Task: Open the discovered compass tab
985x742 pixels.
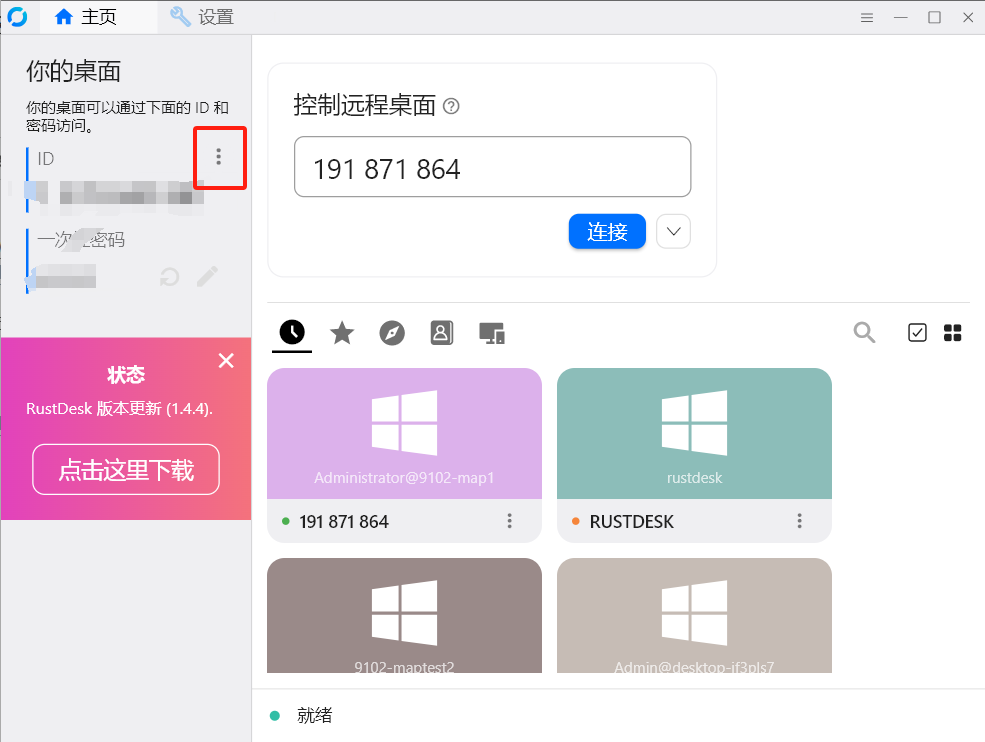Action: (392, 333)
